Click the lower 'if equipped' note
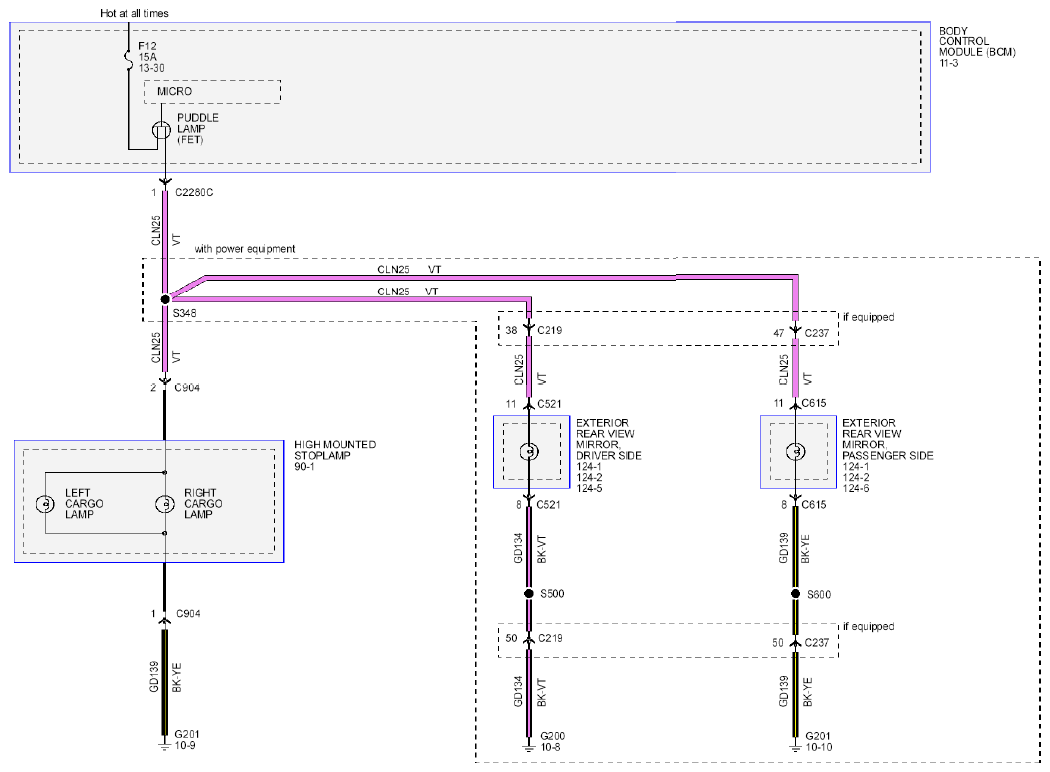The width and height of the screenshot is (1050, 772). pos(869,626)
